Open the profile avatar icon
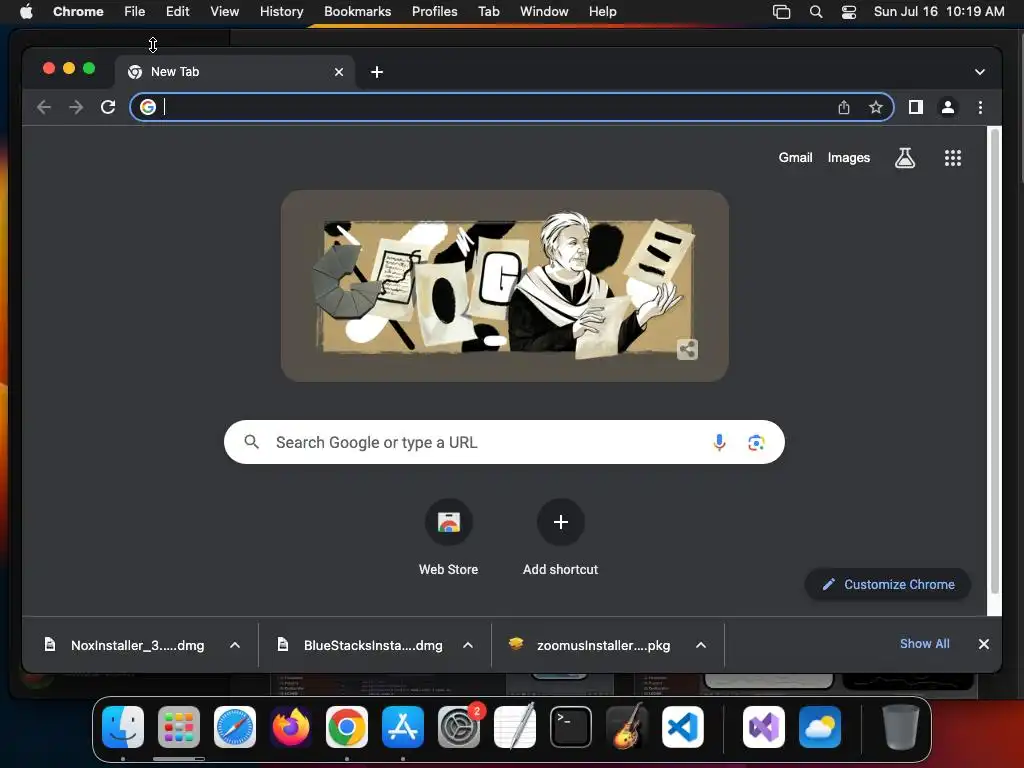 (x=948, y=107)
